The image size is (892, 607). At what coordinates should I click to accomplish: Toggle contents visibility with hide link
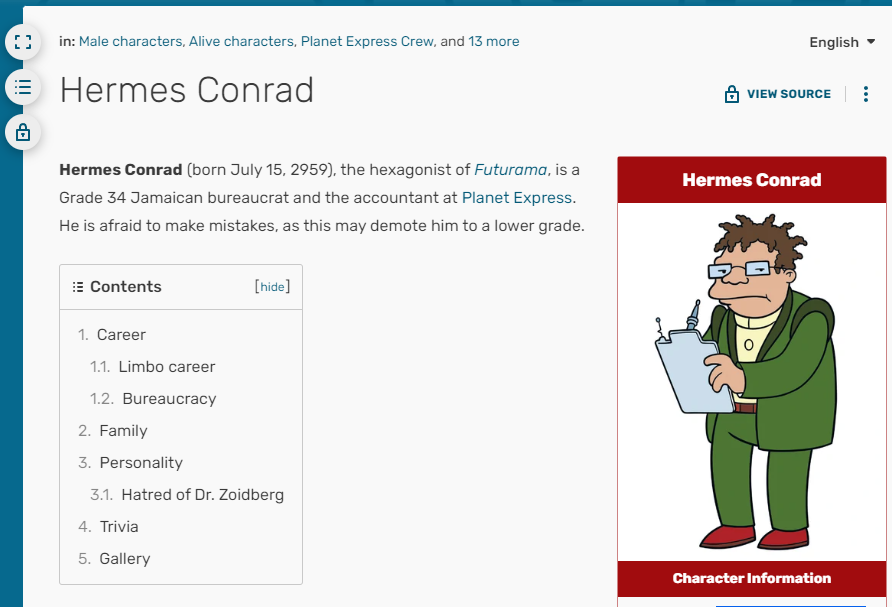pos(272,287)
